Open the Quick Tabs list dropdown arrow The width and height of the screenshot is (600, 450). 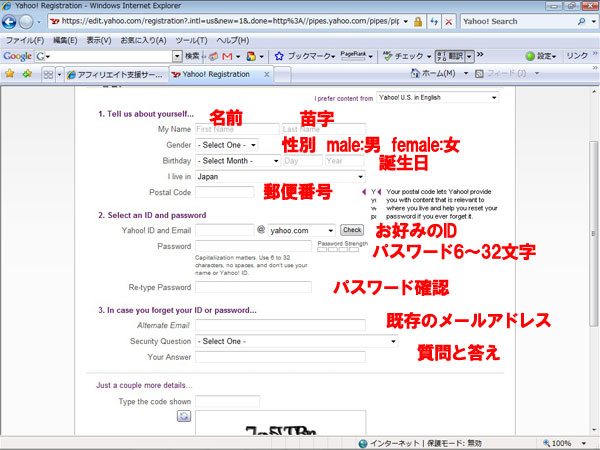[x=59, y=74]
